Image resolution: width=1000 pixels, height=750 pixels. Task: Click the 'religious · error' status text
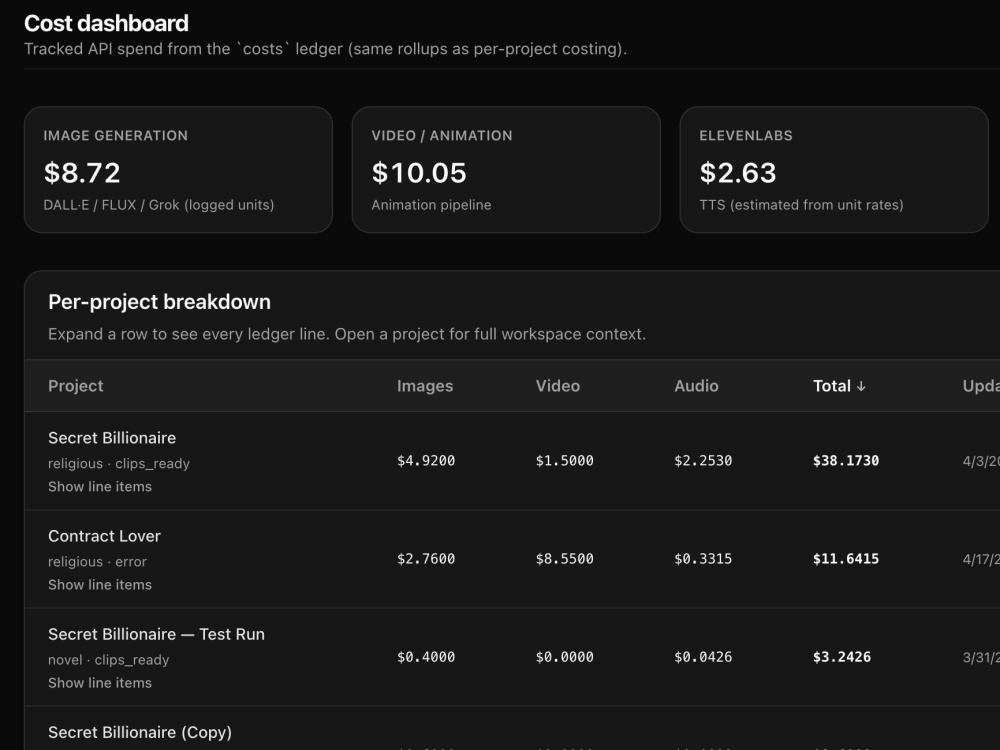[x=98, y=562]
